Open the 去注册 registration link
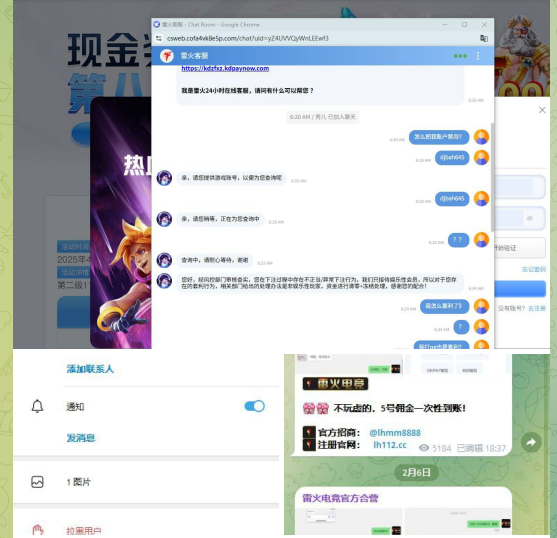This screenshot has height=538, width=557. [537, 308]
